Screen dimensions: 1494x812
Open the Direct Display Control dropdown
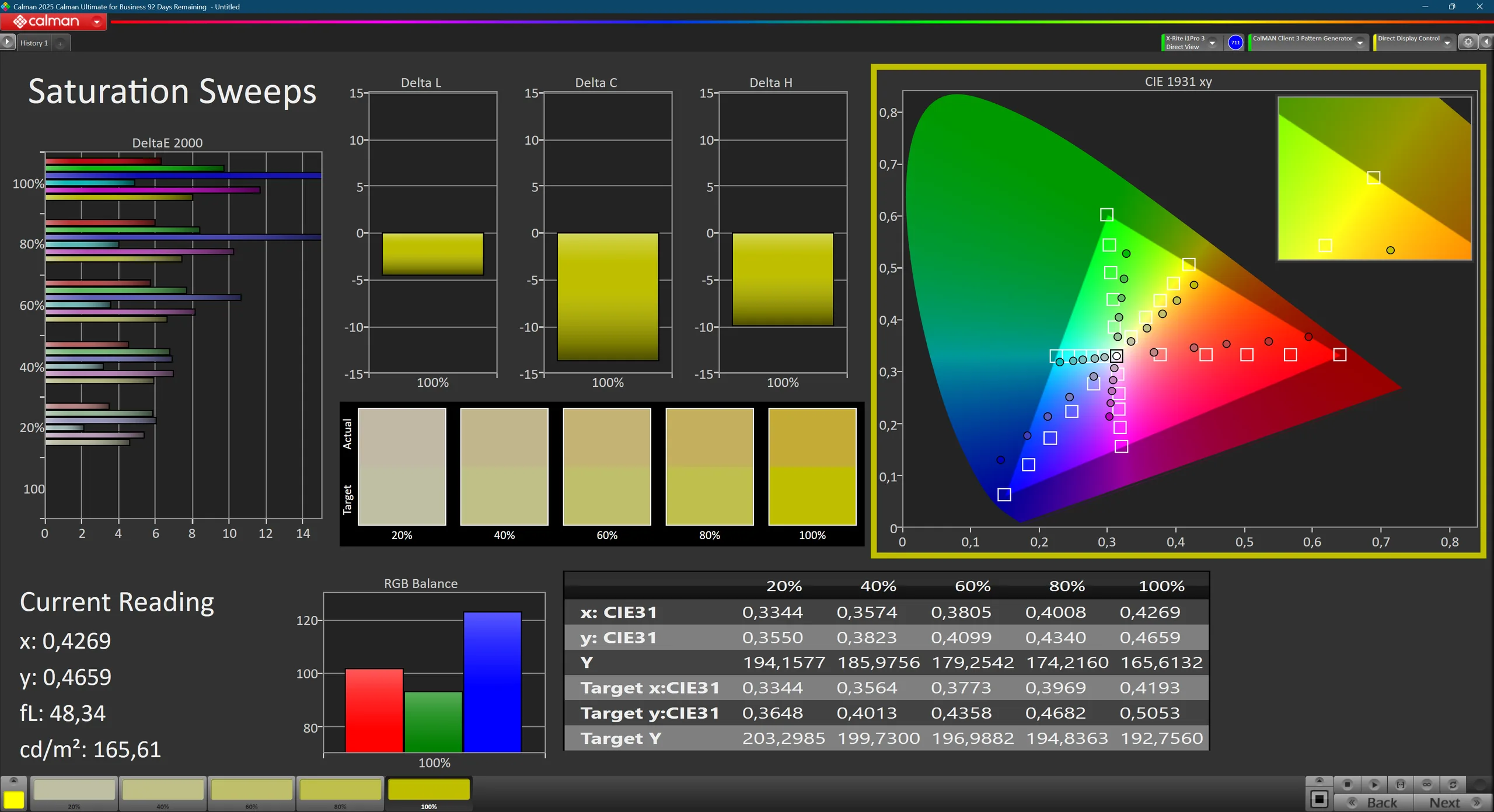1447,43
